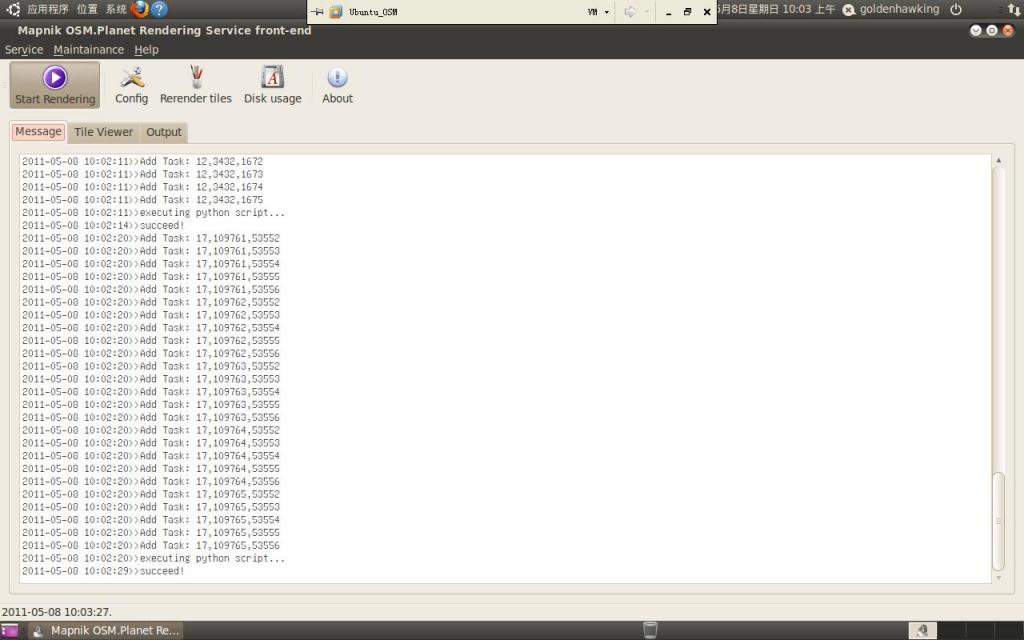Open the network arrows indicator icon
This screenshot has width=1024, height=640.
(1014, 9)
